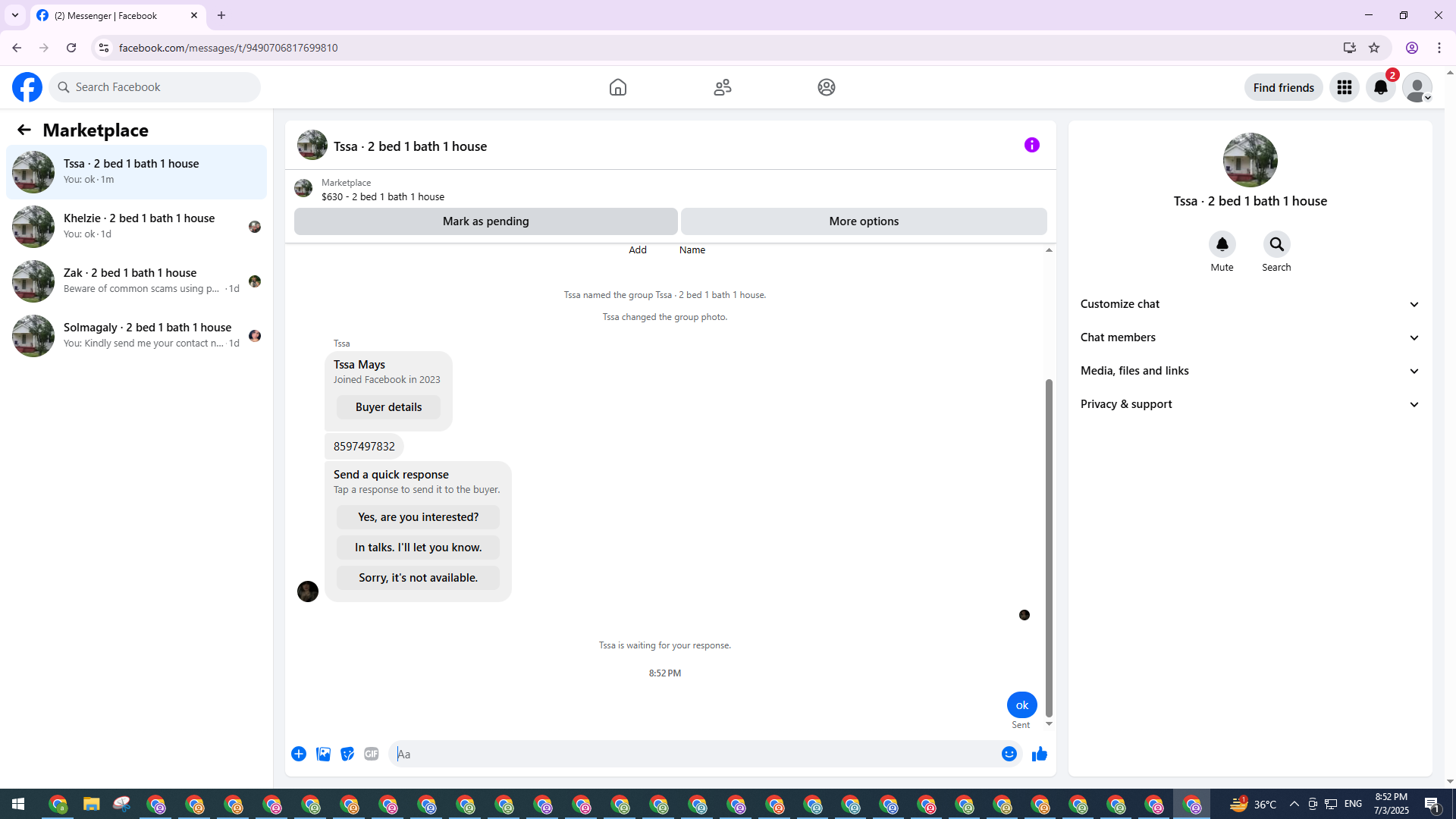1456x819 pixels.
Task: Click the purple conversation info icon
Action: (1031, 145)
